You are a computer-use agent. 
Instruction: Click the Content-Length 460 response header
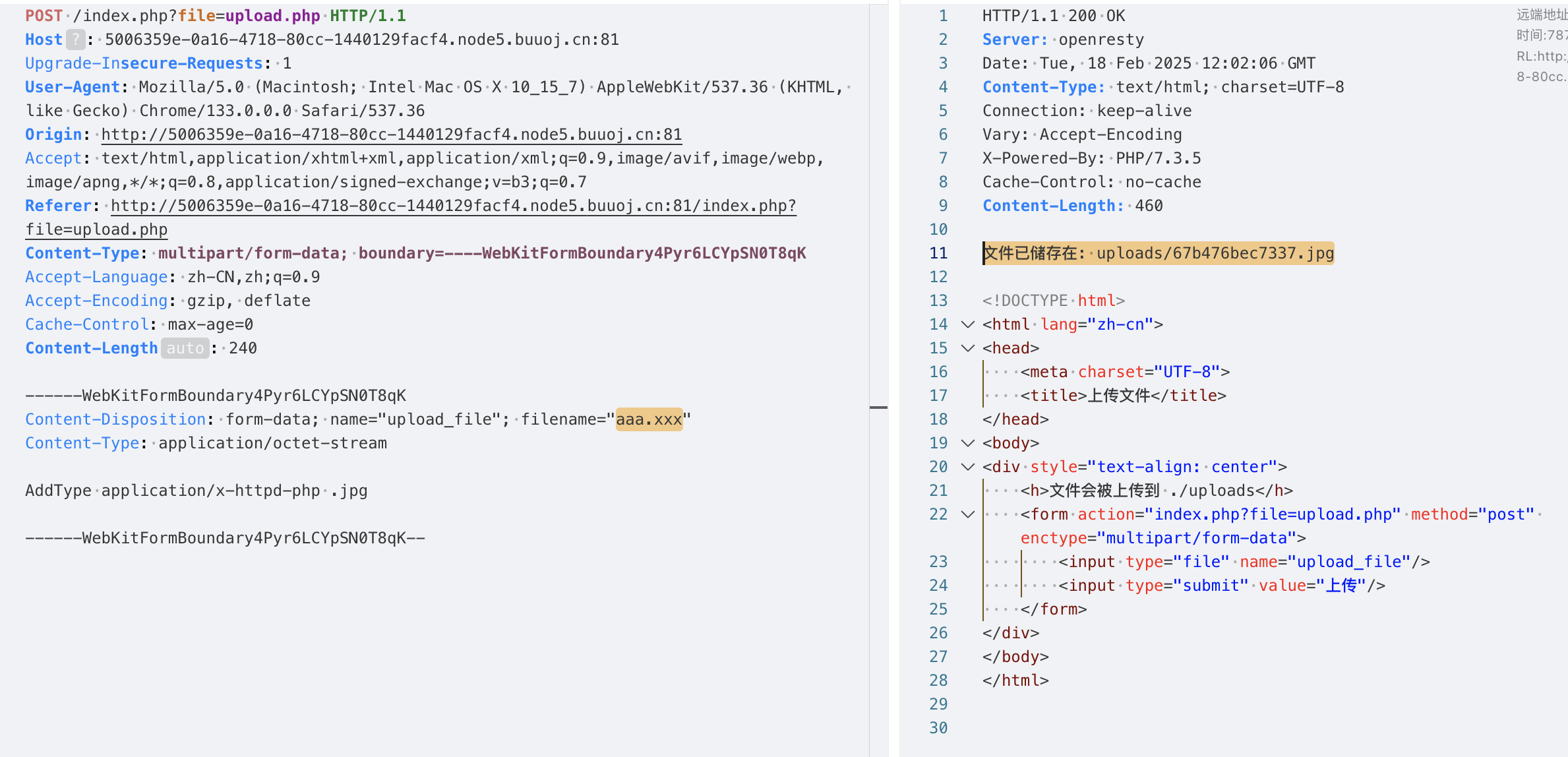[1072, 206]
